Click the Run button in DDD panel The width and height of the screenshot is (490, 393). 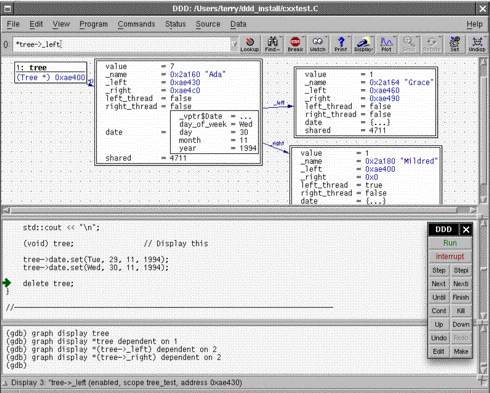pos(450,243)
